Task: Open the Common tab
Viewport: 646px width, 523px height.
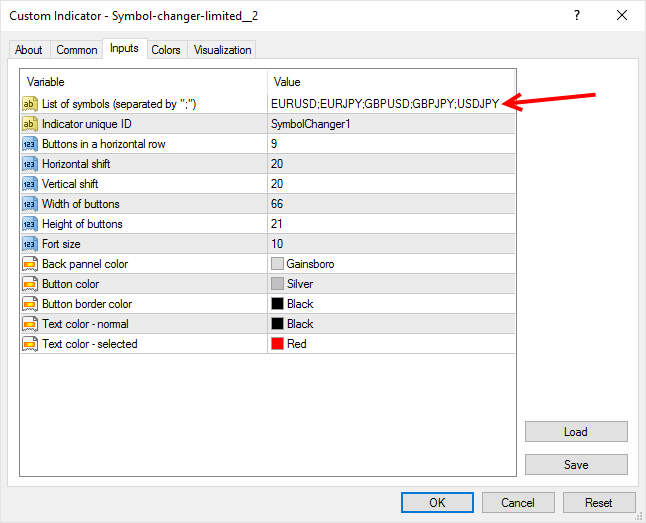Action: [77, 50]
